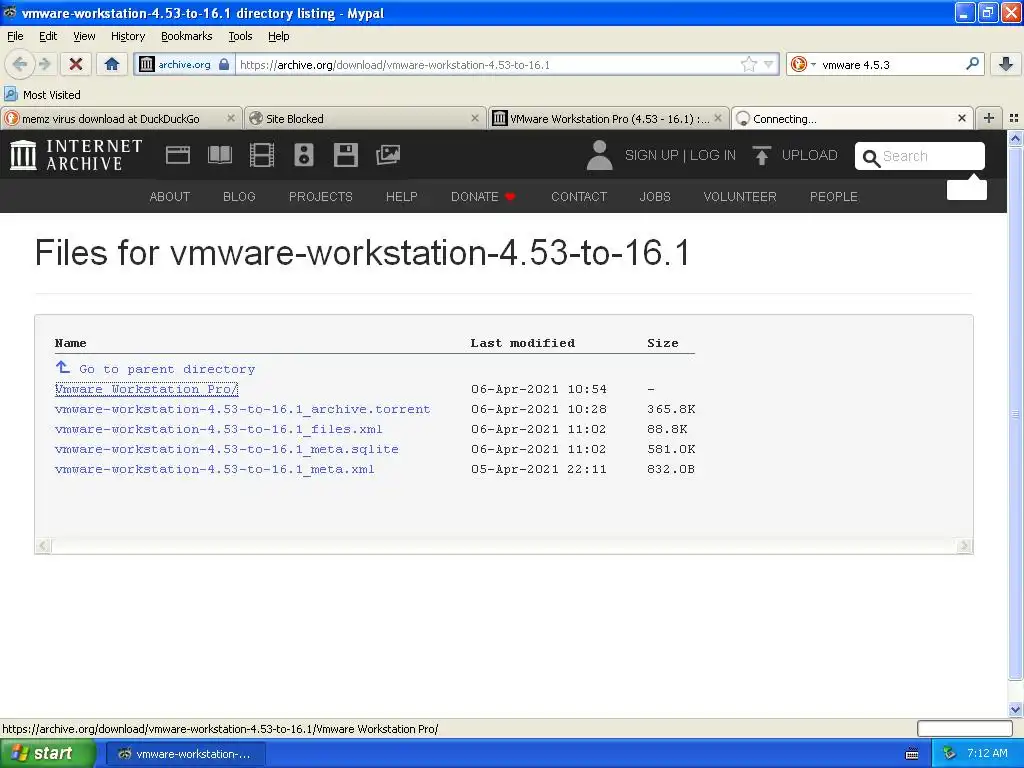Open Internet Archive Audio speaker icon
Viewport: 1024px width, 768px height.
tap(304, 155)
